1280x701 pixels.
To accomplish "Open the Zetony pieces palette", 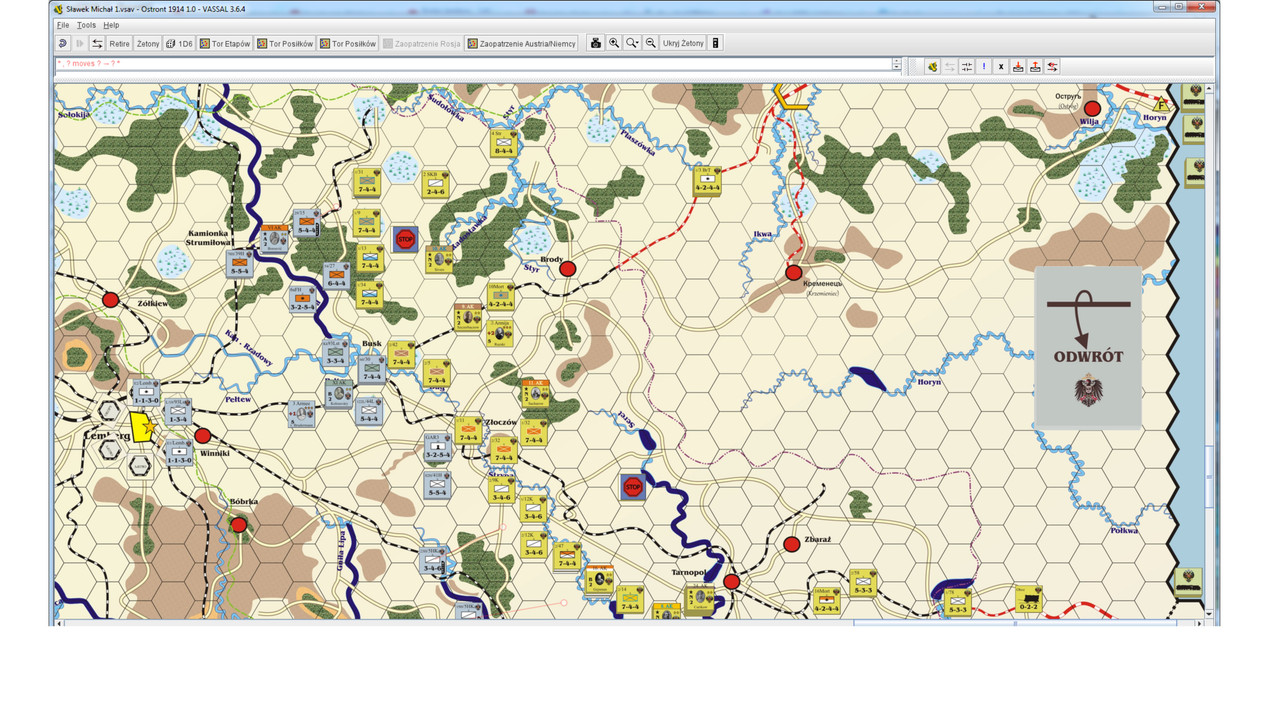I will (x=148, y=43).
